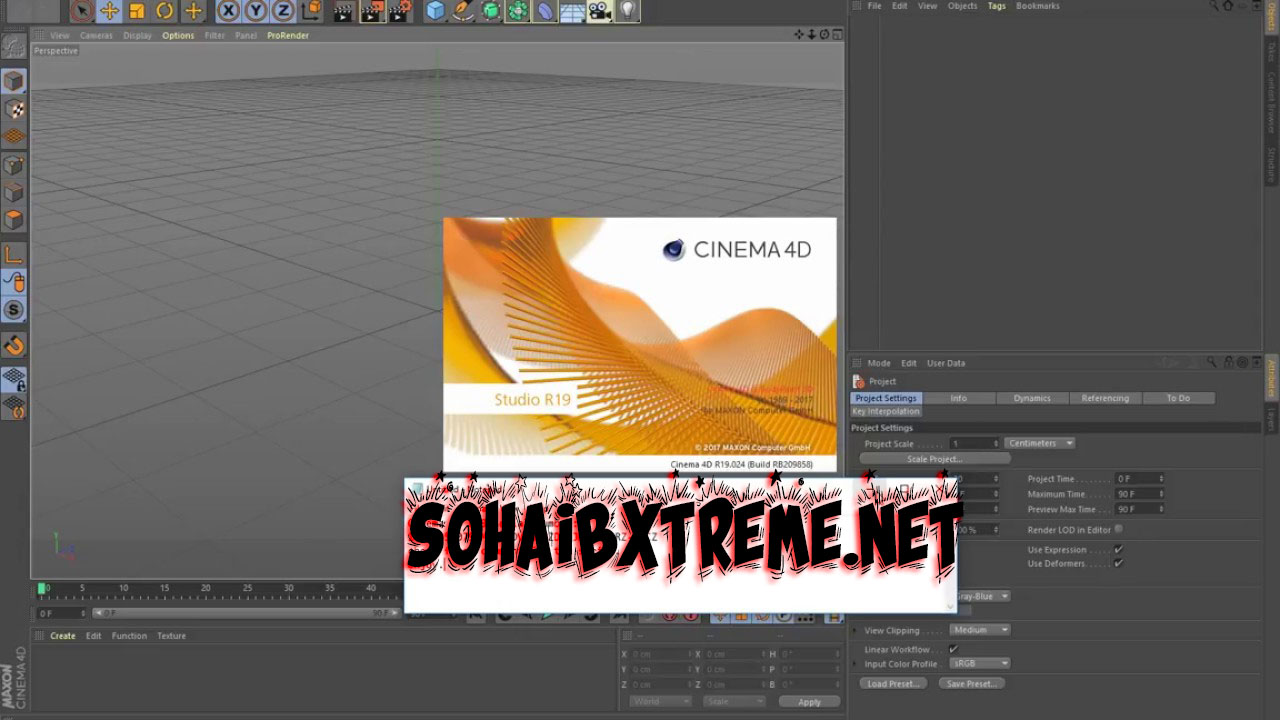Select the Live Selection arrow tool
This screenshot has height=720, width=1280.
[82, 11]
